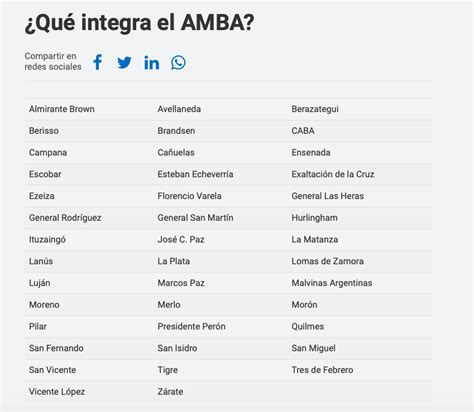Click the Exaltación de la Cruz cell

pyautogui.click(x=333, y=174)
